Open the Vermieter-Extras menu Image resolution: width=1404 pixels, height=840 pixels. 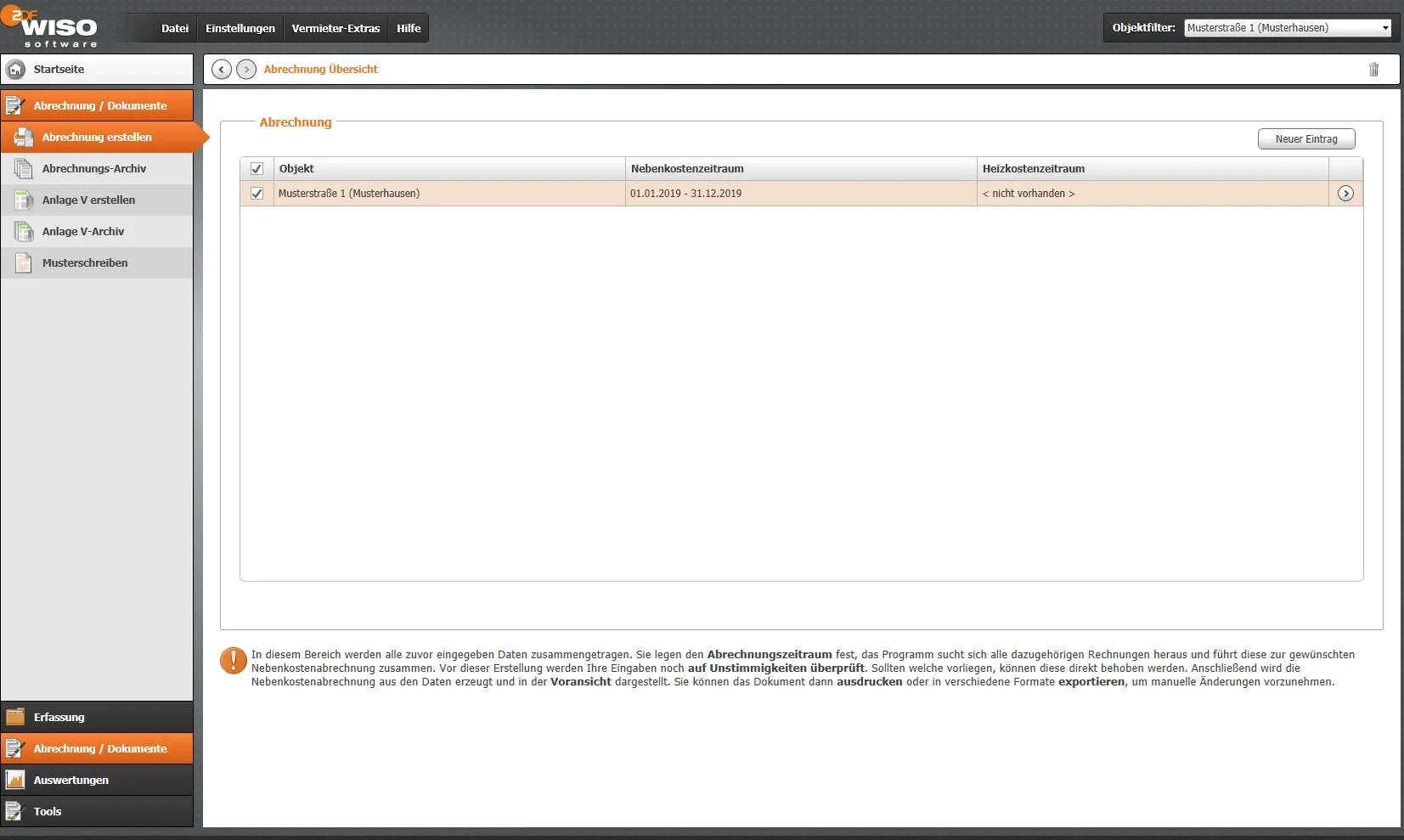pos(335,29)
